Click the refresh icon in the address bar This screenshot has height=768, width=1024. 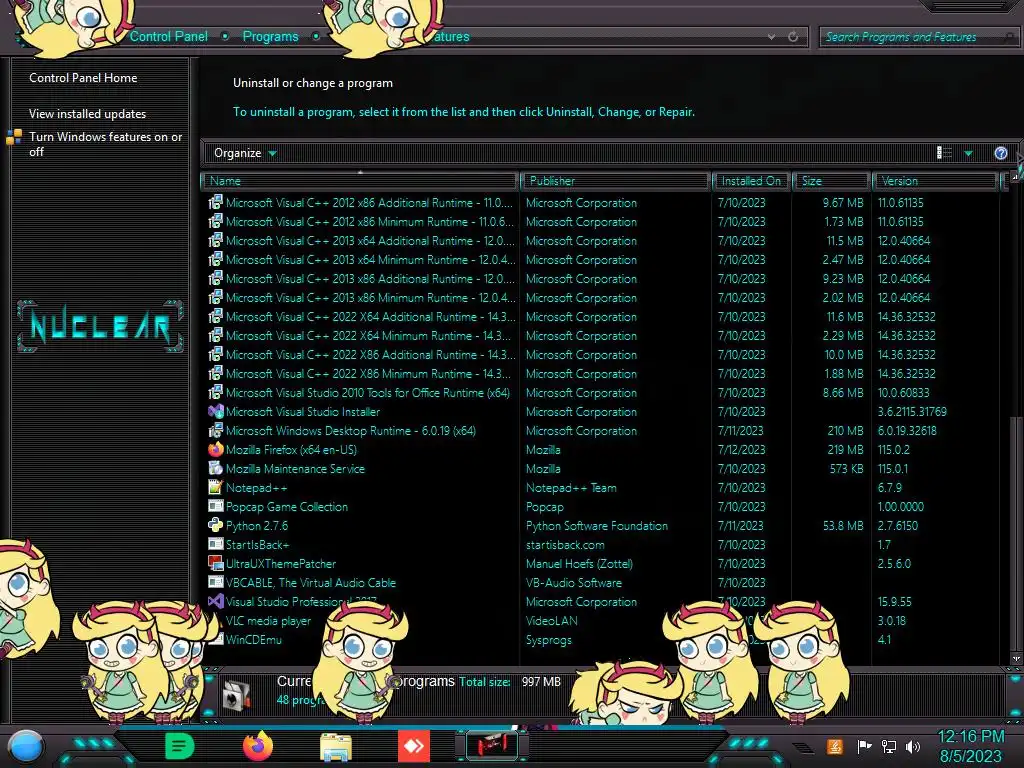click(793, 37)
